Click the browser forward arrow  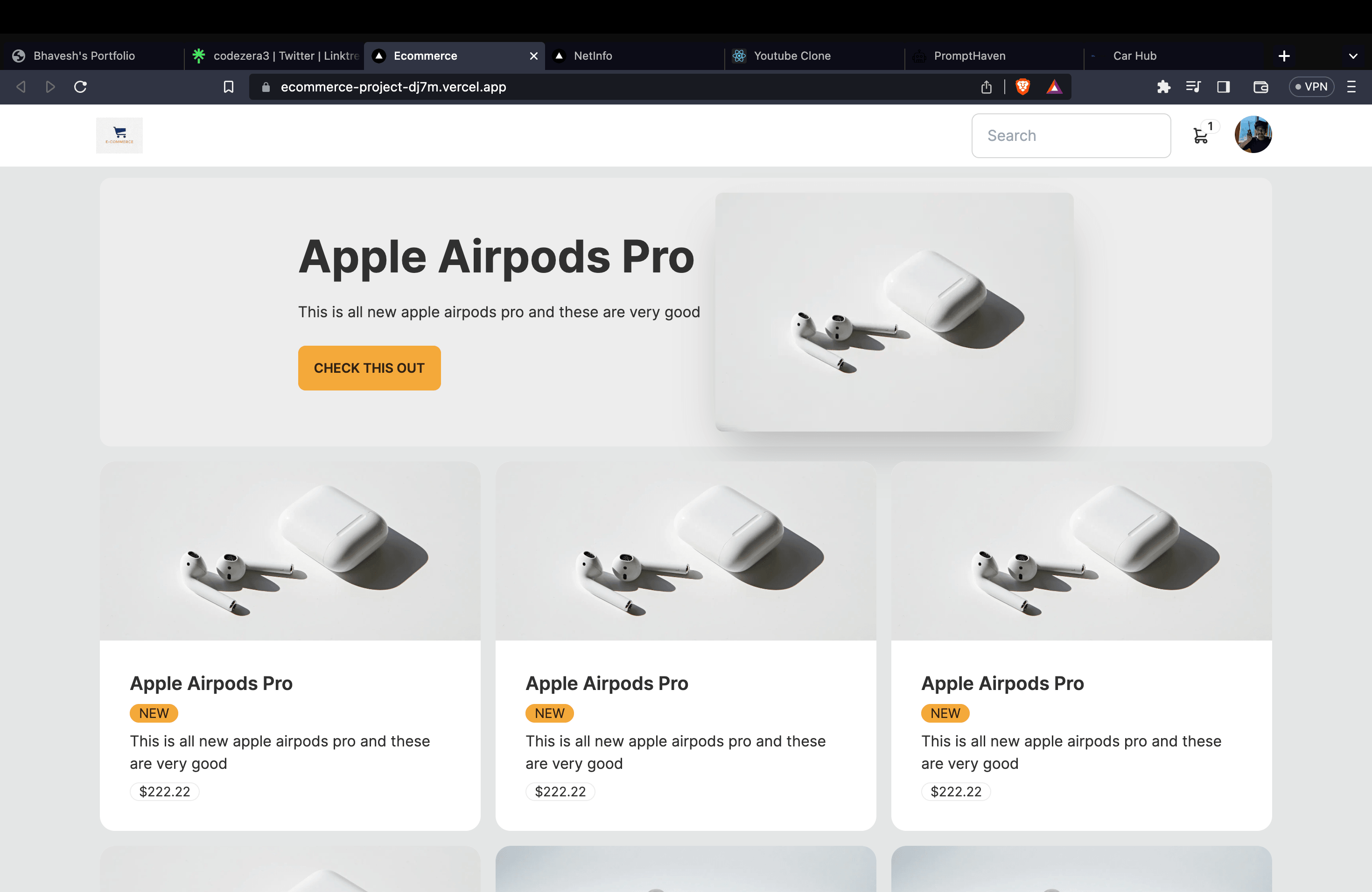click(x=51, y=87)
